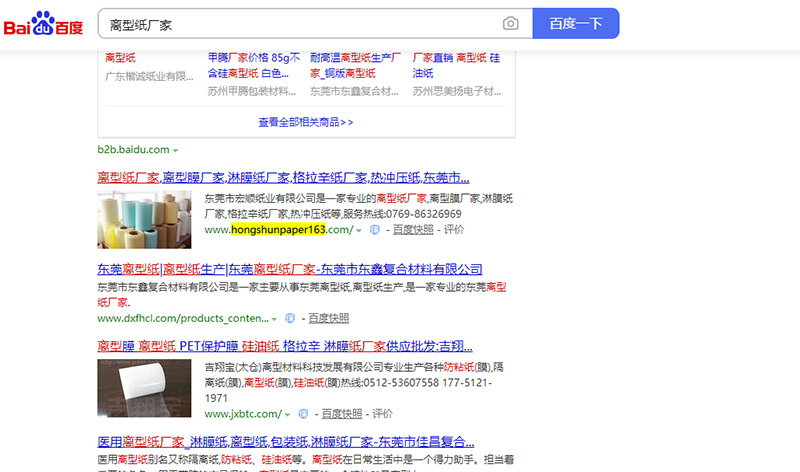Click seller text 东莞市东鑫复合材...
This screenshot has width=800, height=472.
(355, 91)
